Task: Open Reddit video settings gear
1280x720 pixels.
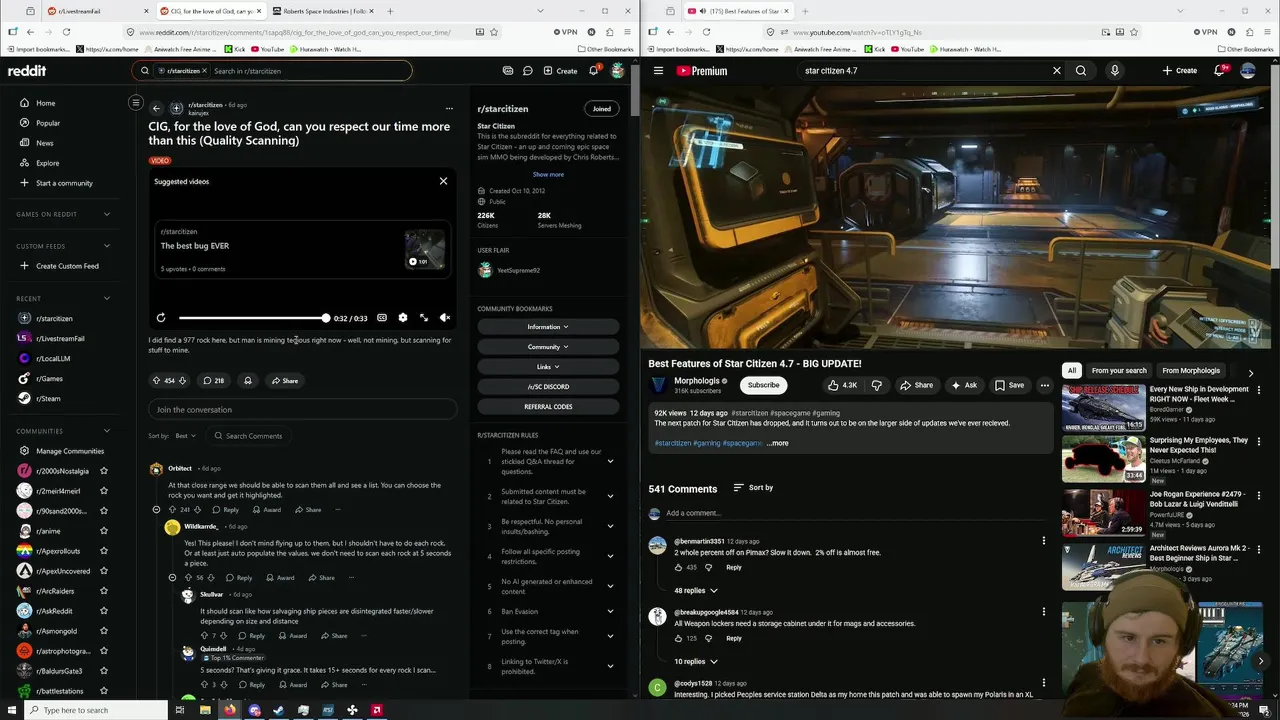Action: 403,318
